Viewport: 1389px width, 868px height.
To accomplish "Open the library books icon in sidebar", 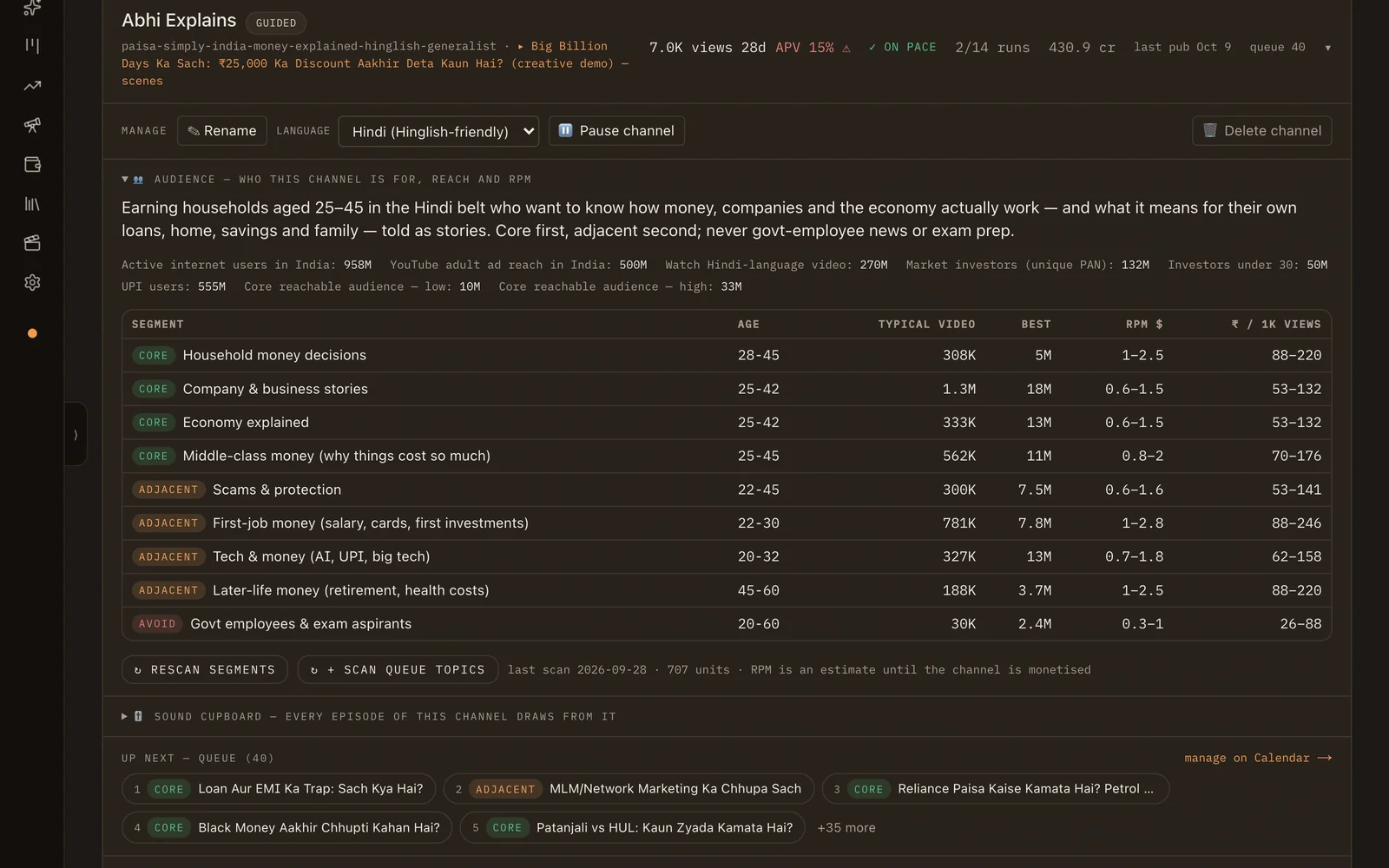I will 32,204.
